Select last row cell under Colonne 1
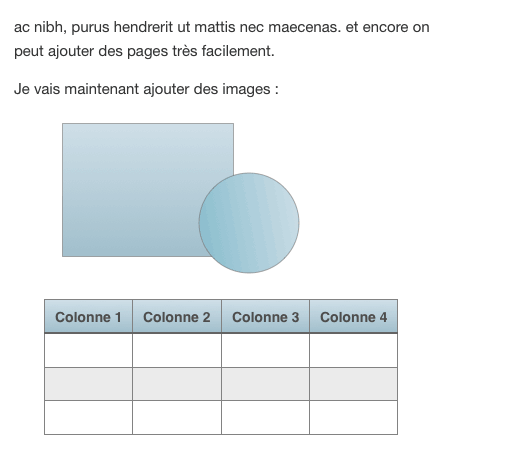 (x=88, y=417)
